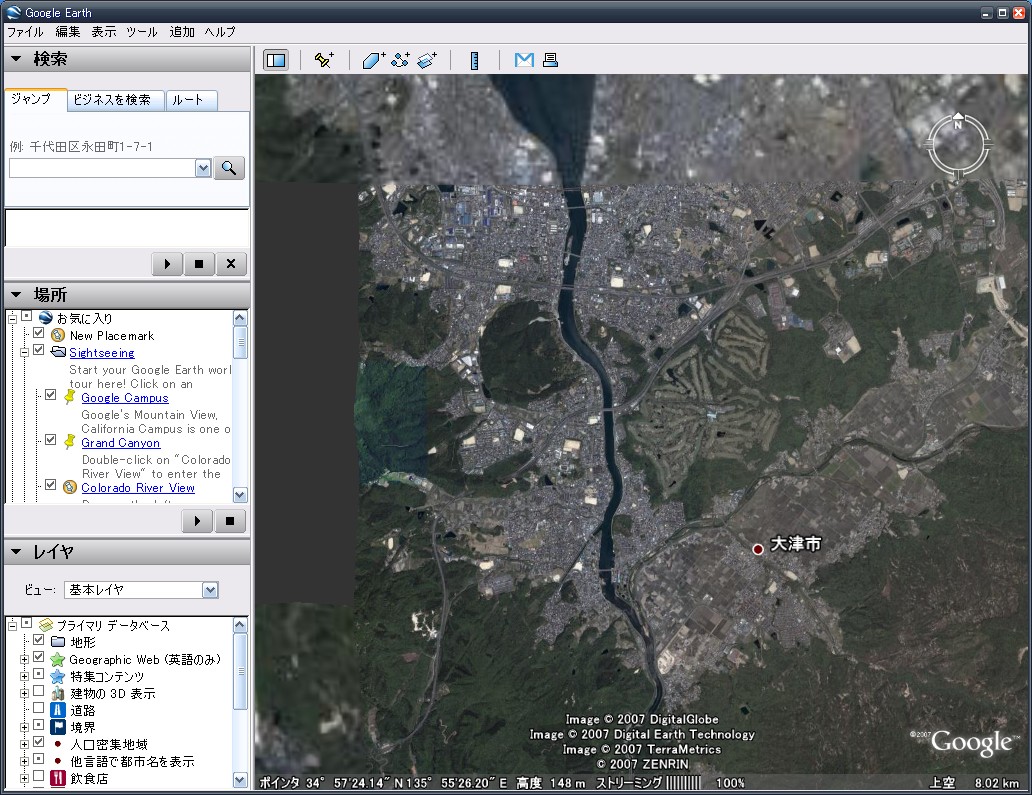Open the search history dropdown arrow
The width and height of the screenshot is (1032, 795).
tap(203, 168)
